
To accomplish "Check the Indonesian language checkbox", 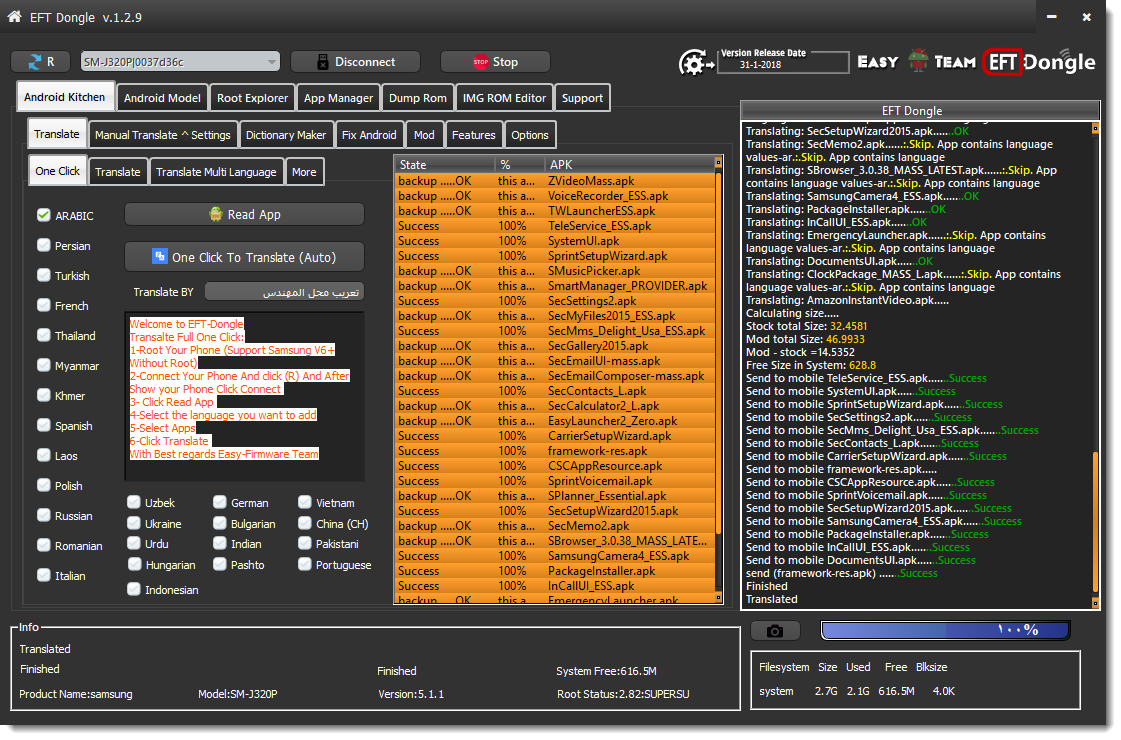I will [134, 589].
